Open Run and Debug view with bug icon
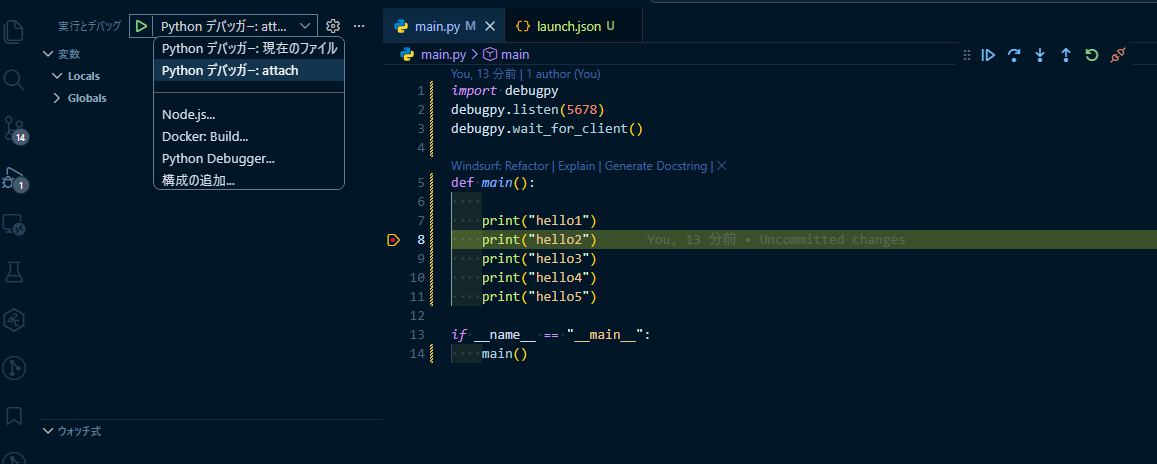This screenshot has width=1157, height=464. [x=14, y=178]
